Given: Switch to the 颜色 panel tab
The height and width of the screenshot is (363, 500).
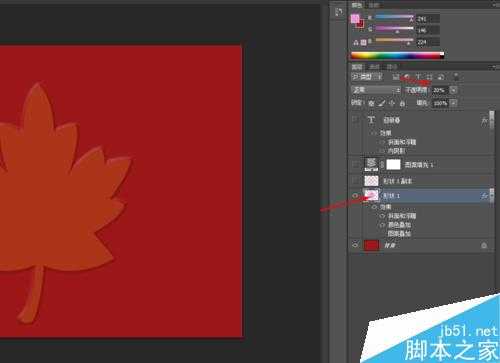Looking at the screenshot, I should [x=357, y=5].
